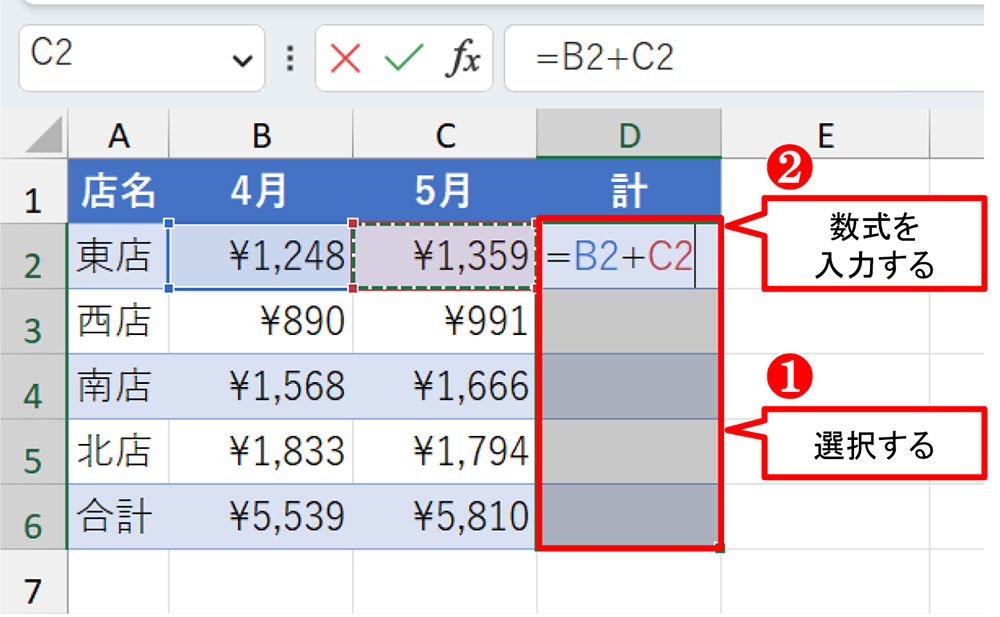The width and height of the screenshot is (1000, 617).
Task: Click the cell with ¥1,794
Action: tap(445, 452)
